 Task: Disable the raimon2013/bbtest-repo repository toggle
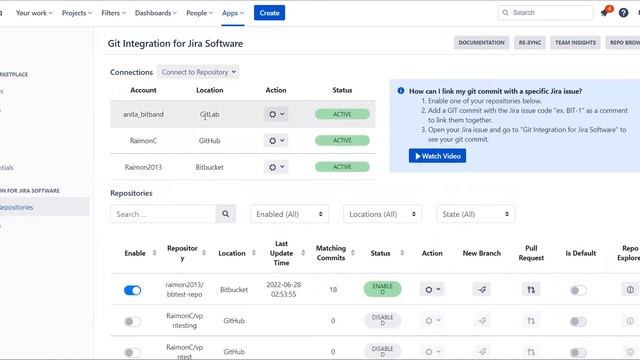tap(132, 290)
